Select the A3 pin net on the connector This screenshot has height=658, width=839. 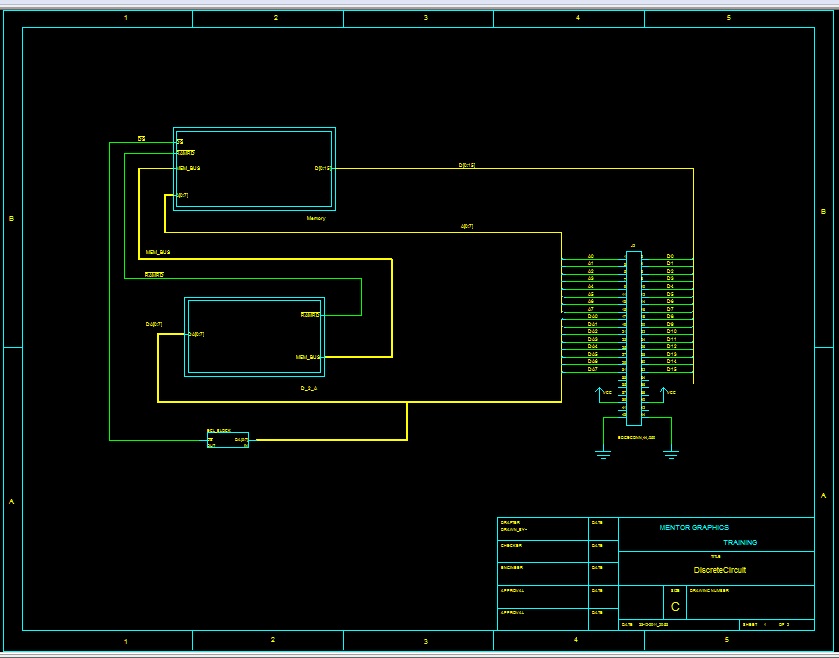click(x=591, y=278)
